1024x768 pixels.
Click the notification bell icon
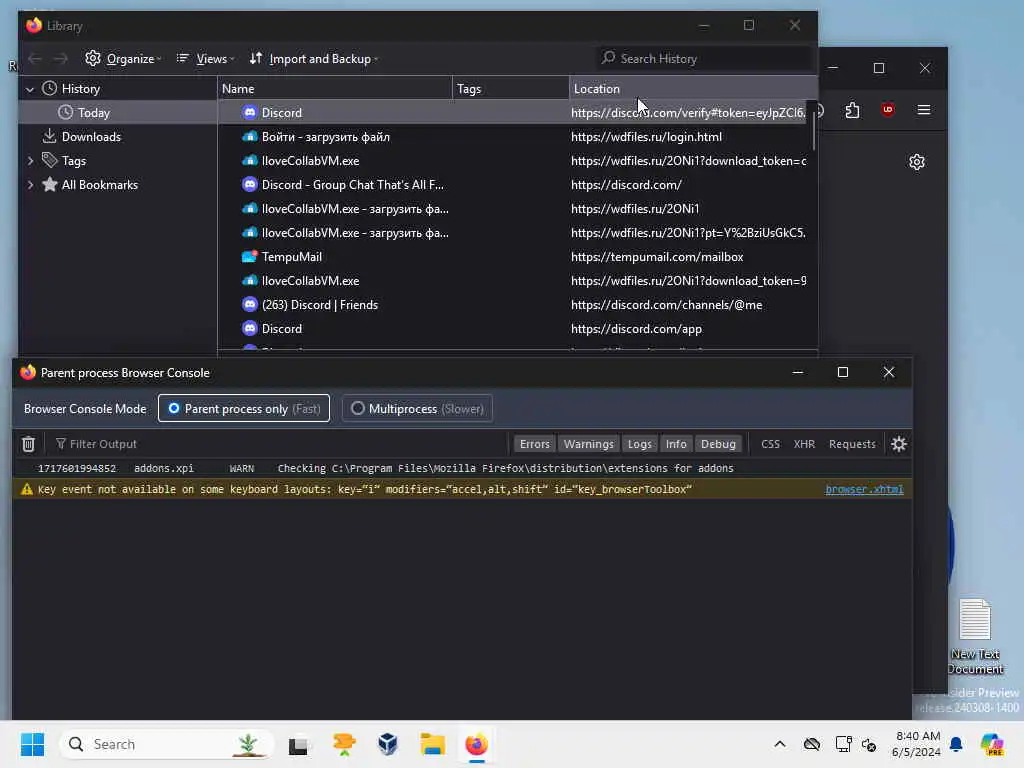[x=956, y=744]
